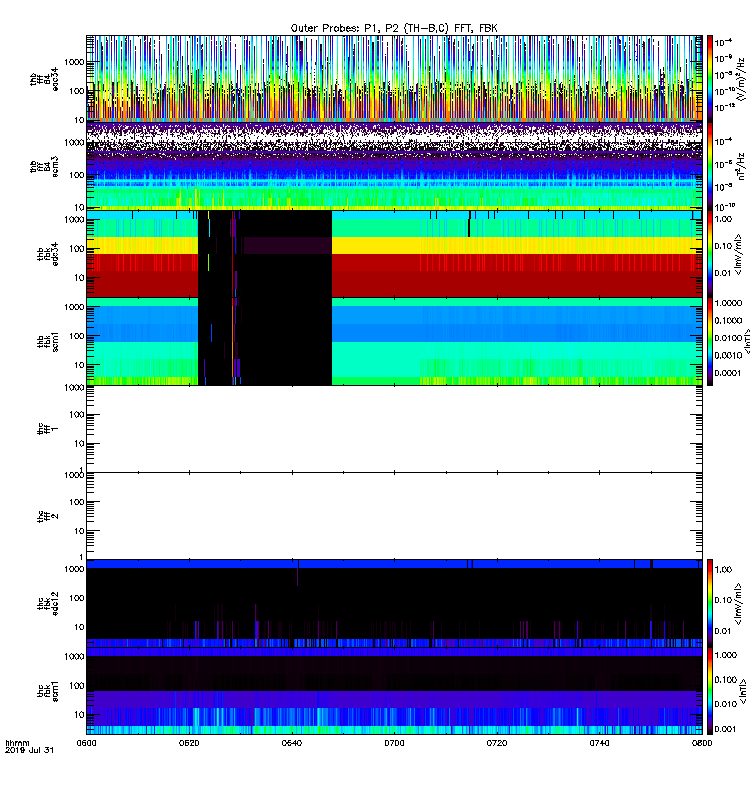
Task: Pick the "0720" time axis label
Action: tap(496, 743)
